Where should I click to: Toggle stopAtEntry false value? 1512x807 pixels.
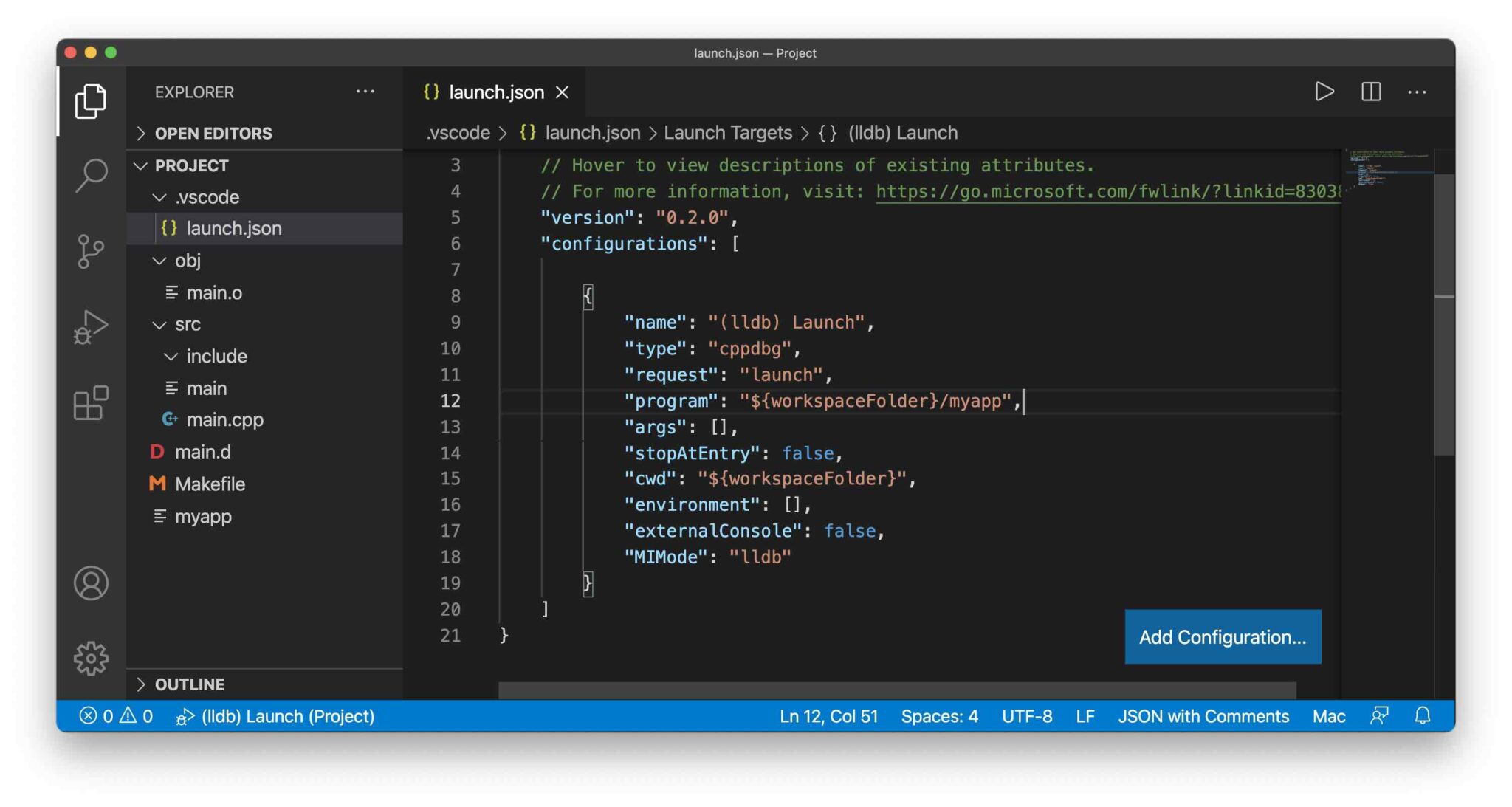tap(806, 453)
